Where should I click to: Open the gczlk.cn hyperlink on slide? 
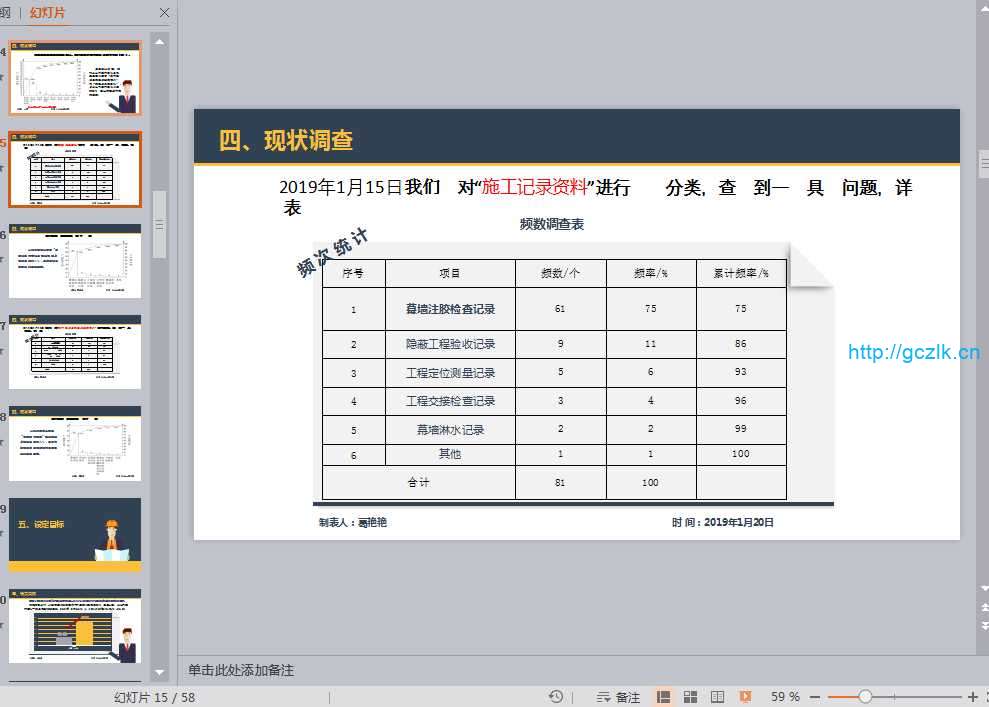point(913,352)
